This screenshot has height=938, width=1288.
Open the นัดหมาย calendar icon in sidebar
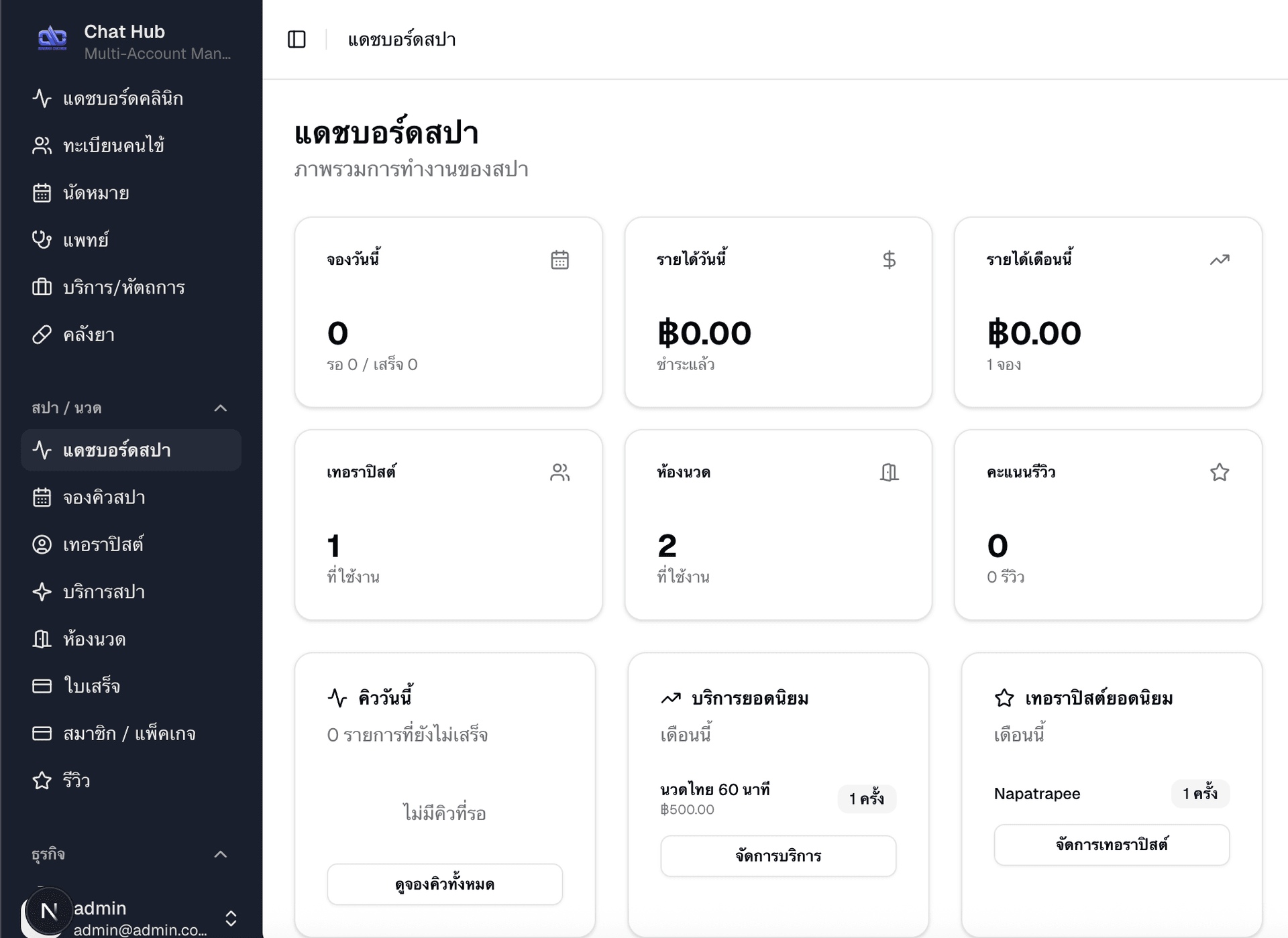coord(42,193)
